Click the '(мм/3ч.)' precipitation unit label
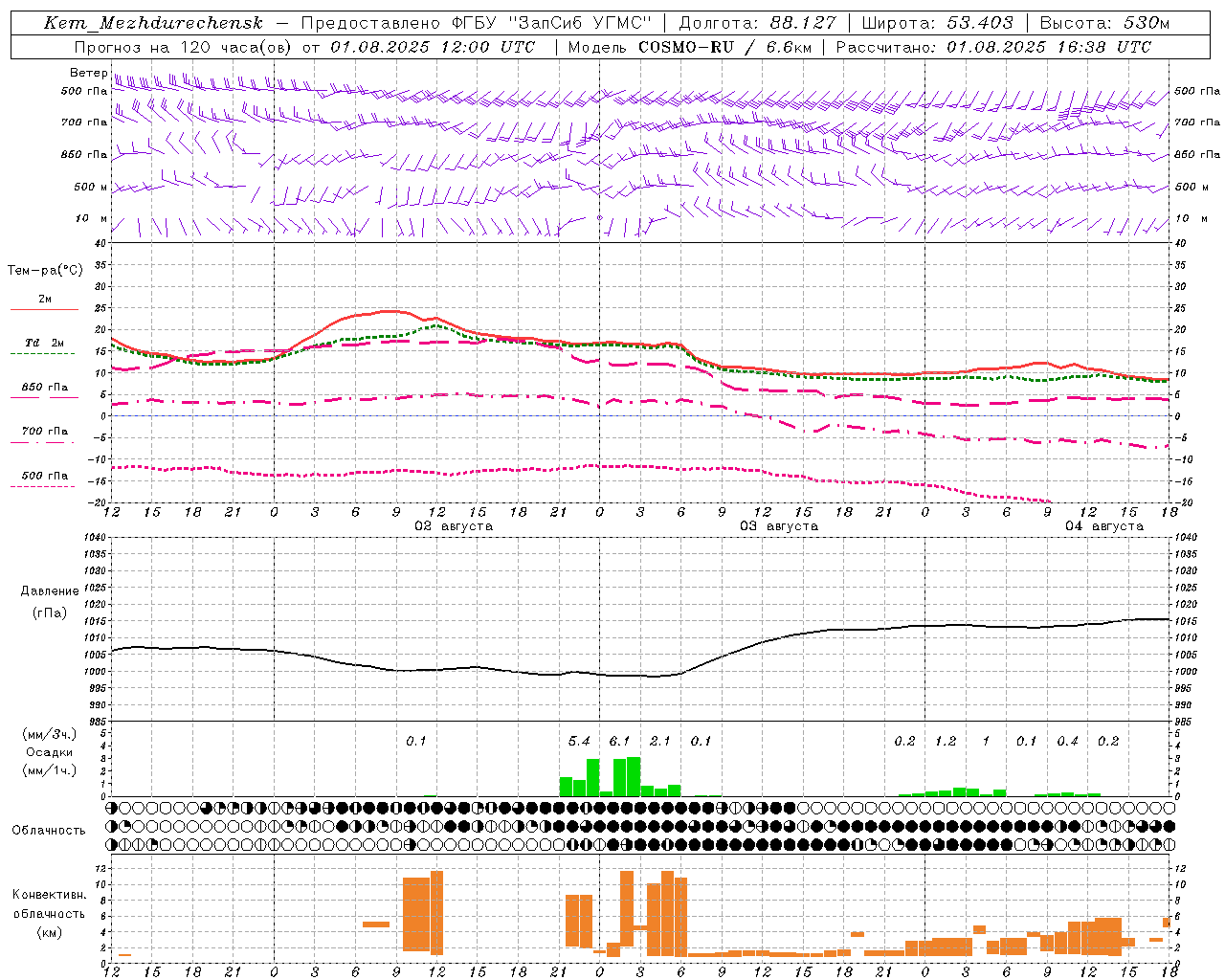This screenshot has height=980, width=1225. [50, 734]
